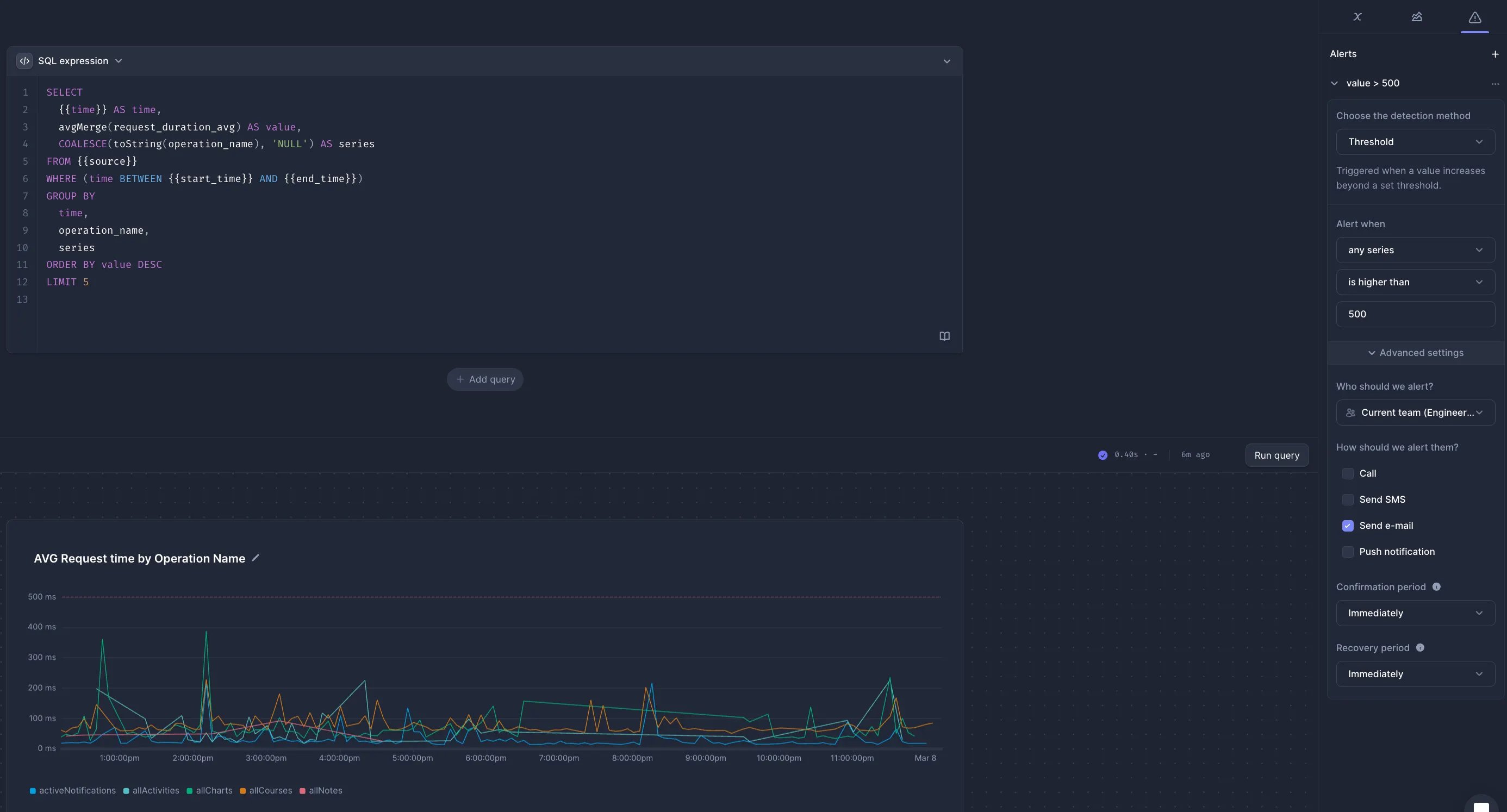
Task: Open the Threshold detection method dropdown
Action: click(x=1415, y=141)
